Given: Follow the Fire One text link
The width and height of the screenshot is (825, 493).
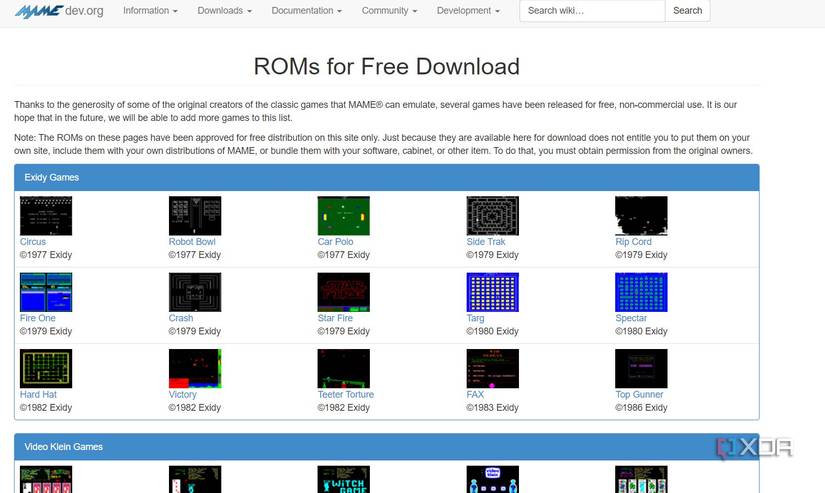Looking at the screenshot, I should coord(37,318).
